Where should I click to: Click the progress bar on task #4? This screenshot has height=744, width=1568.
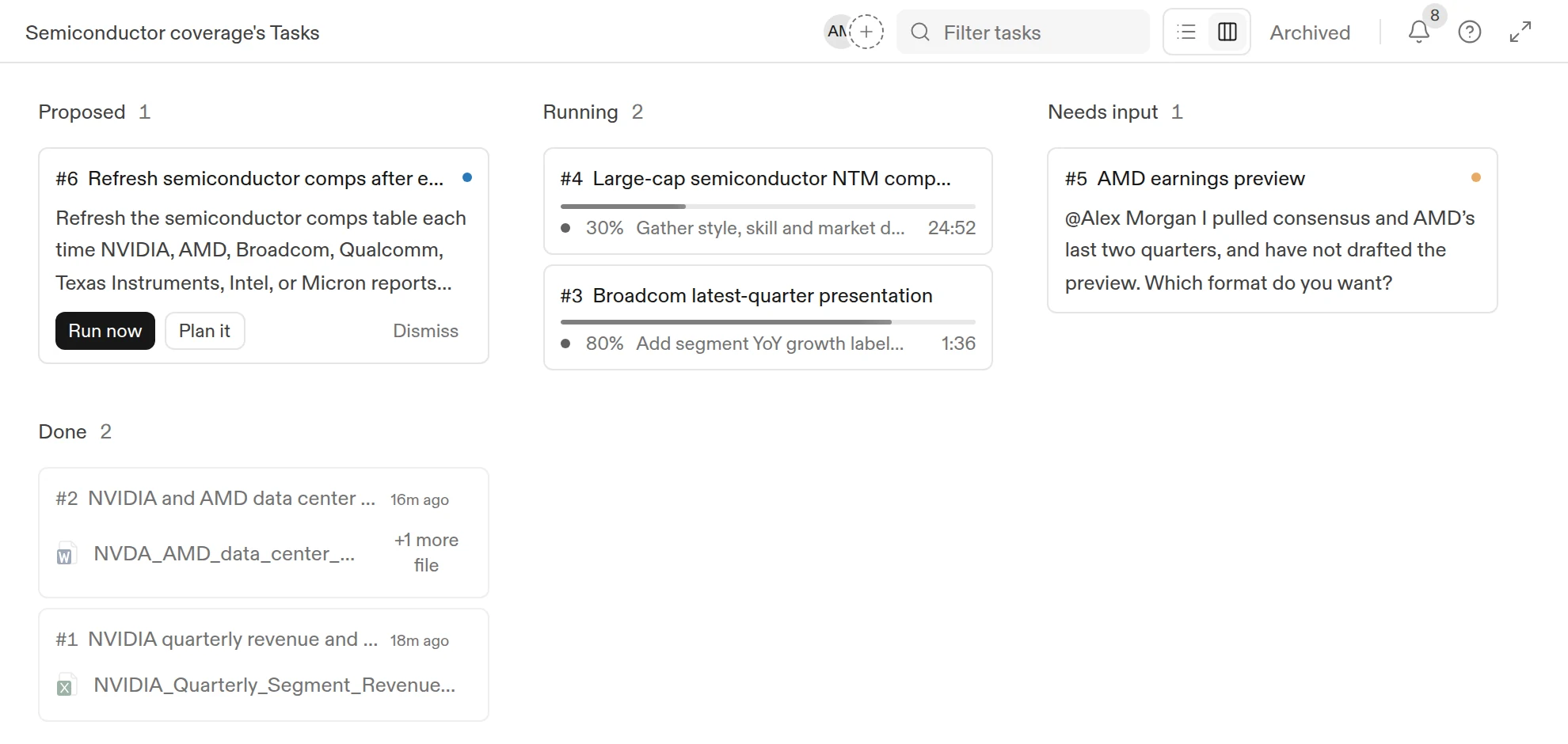pos(768,207)
